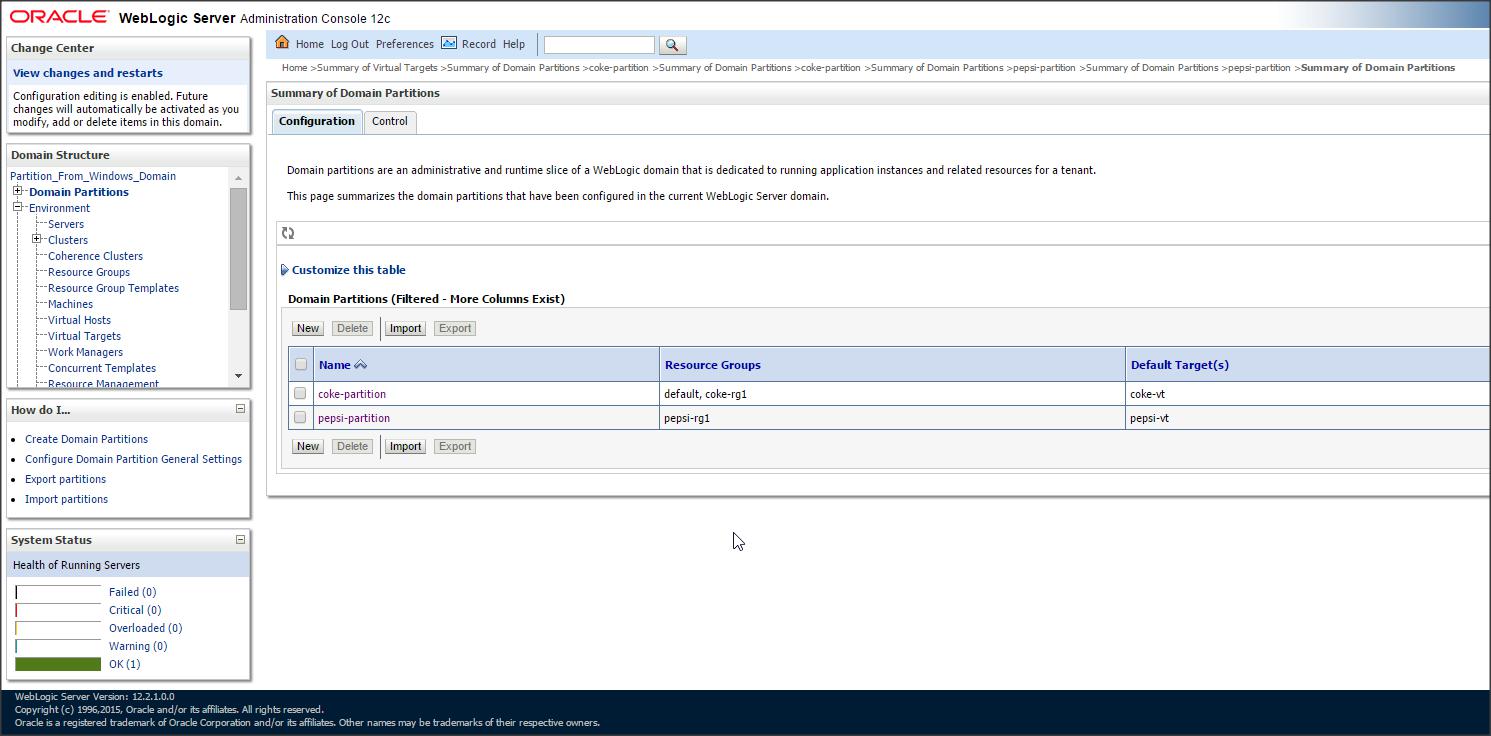Viewport: 1491px width, 736px height.
Task: Switch to the Control tab
Action: tap(389, 121)
